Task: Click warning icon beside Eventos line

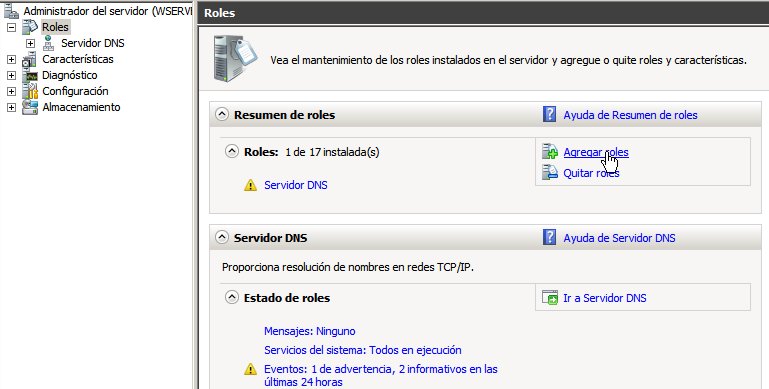Action: 250,369
